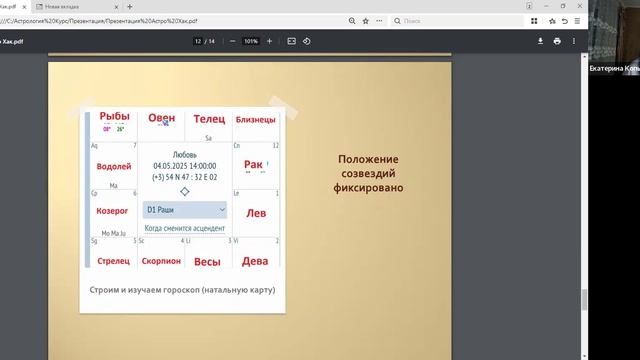
Task: Click the zoom magnifier in the address bar
Action: pos(352,21)
